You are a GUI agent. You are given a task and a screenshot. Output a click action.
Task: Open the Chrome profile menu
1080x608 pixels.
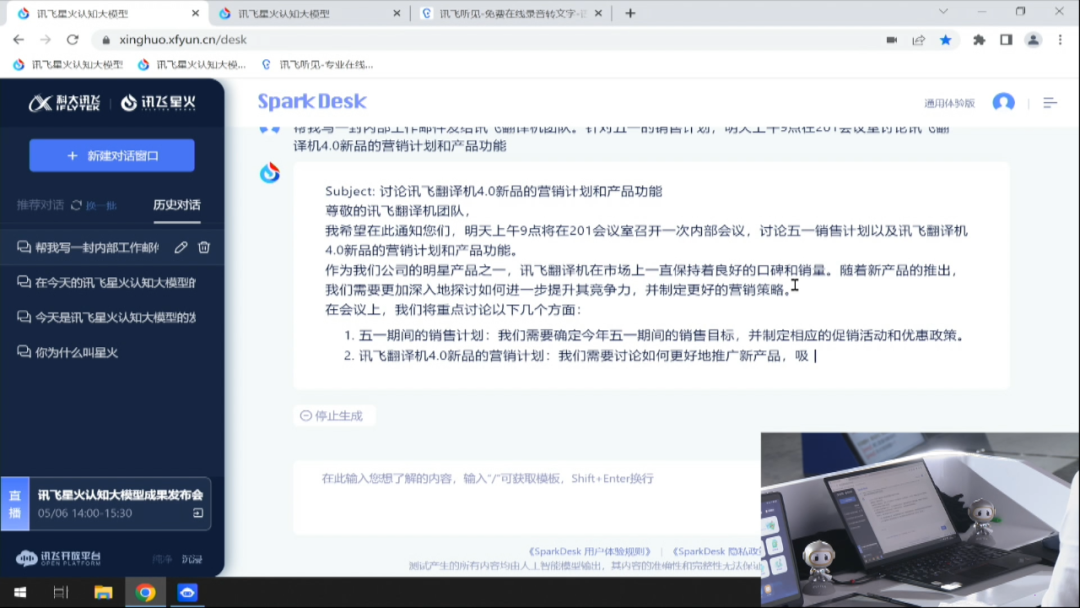(x=1033, y=40)
